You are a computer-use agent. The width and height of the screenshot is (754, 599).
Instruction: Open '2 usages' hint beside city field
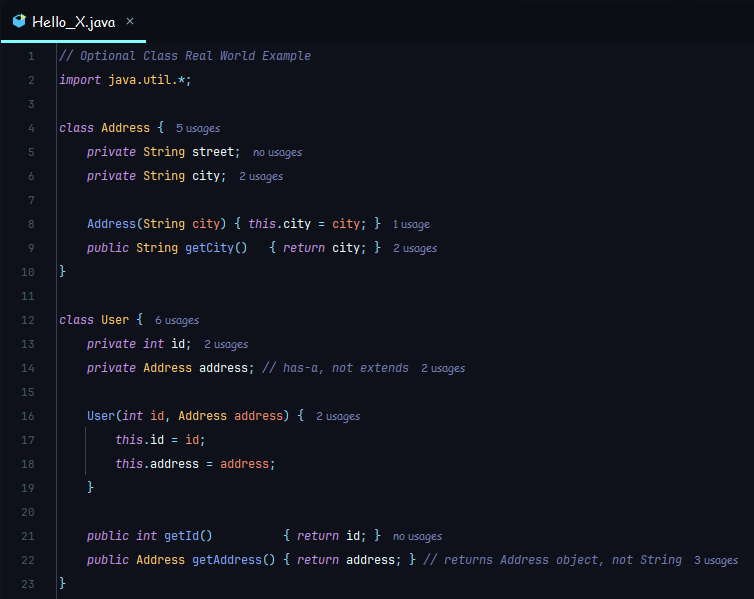pyautogui.click(x=261, y=176)
